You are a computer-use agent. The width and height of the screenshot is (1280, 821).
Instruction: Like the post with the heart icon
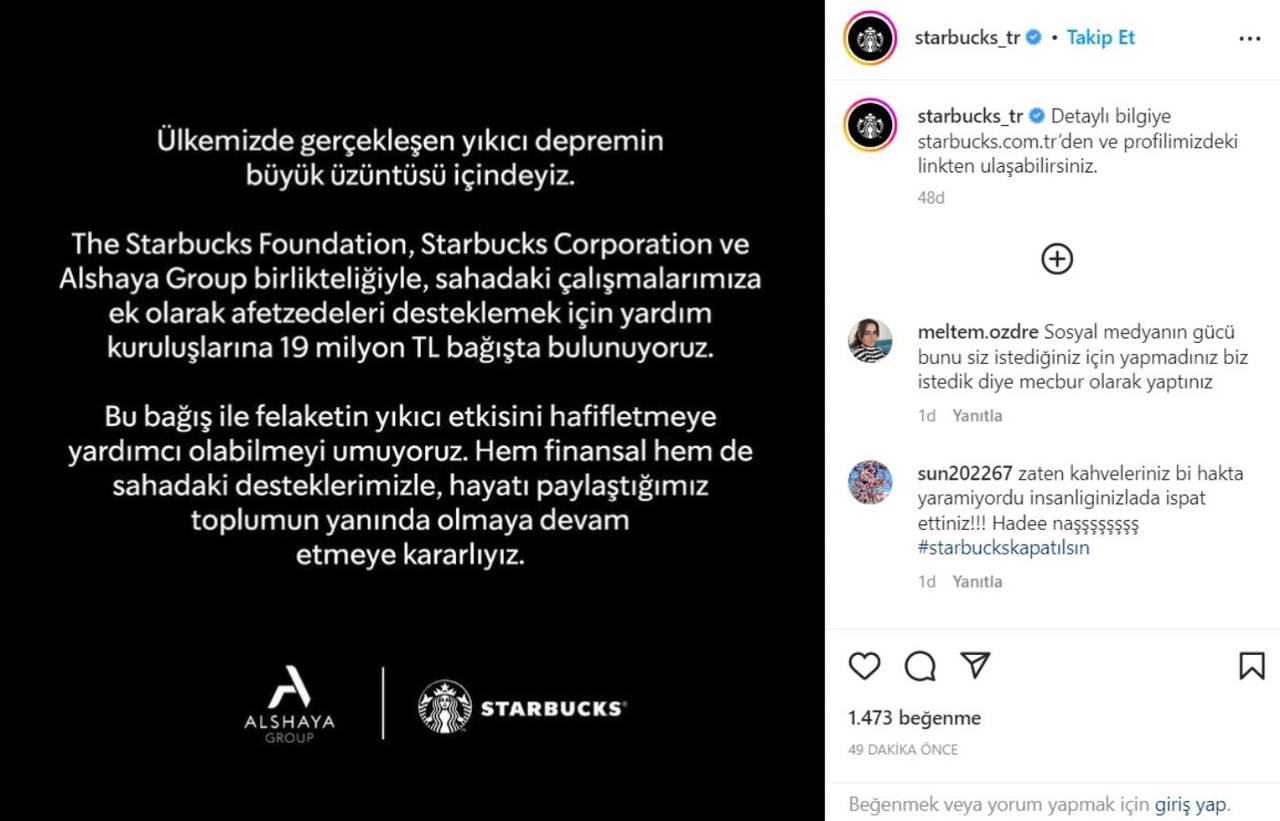[864, 666]
